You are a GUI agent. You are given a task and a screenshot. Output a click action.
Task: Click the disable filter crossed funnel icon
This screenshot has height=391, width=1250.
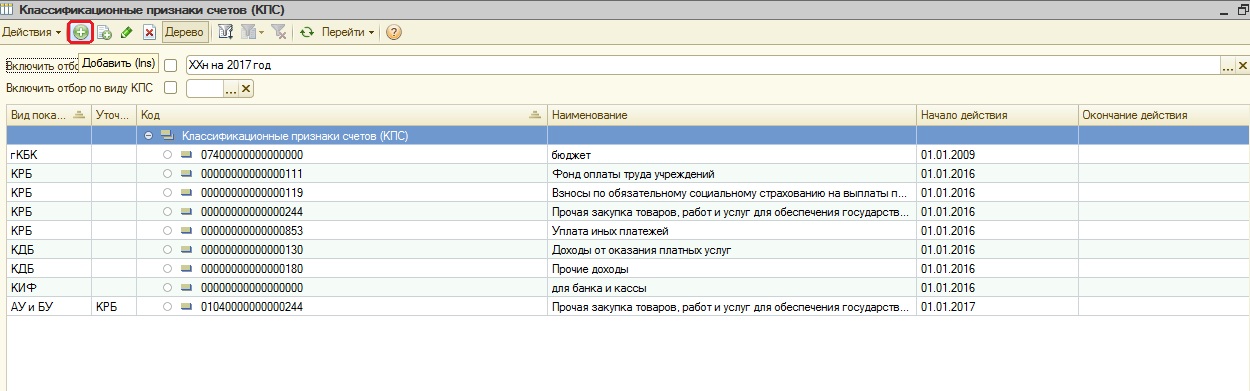[x=278, y=32]
